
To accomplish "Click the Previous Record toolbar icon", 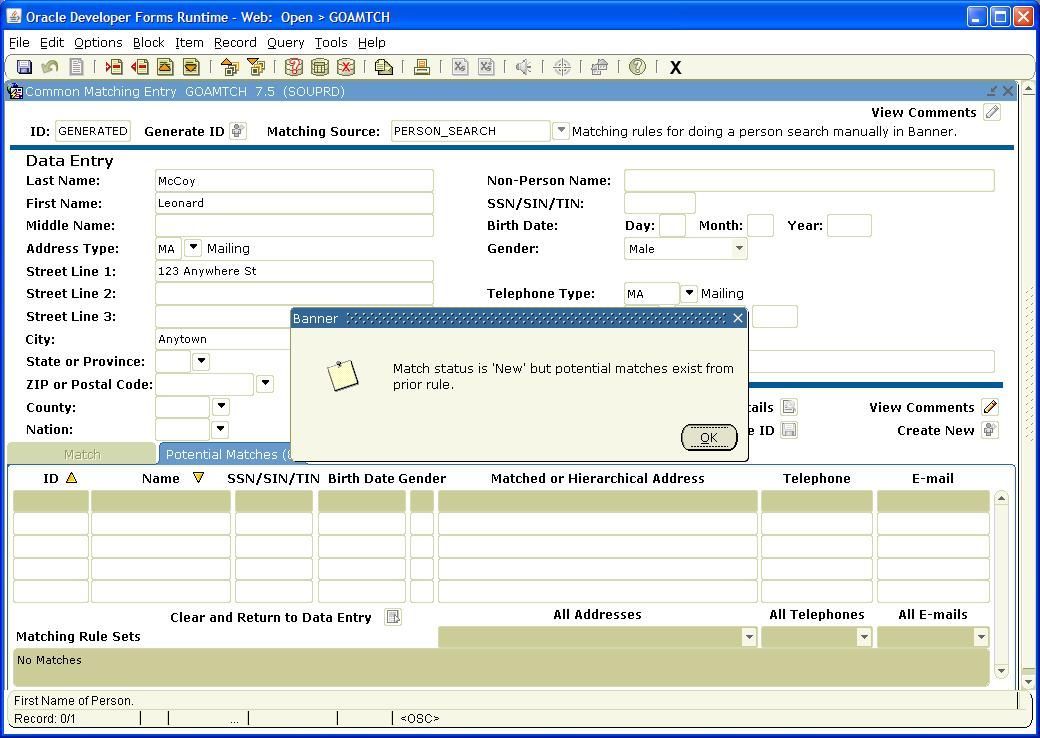I will 165,67.
